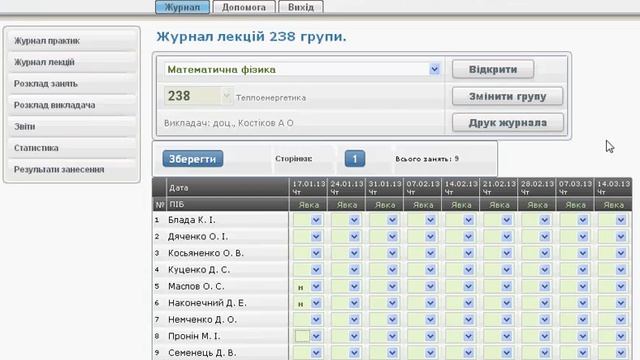The height and width of the screenshot is (360, 640).
Task: Open attendance dropdown for Маслов О. С. on 17.01.13
Action: pyautogui.click(x=316, y=287)
